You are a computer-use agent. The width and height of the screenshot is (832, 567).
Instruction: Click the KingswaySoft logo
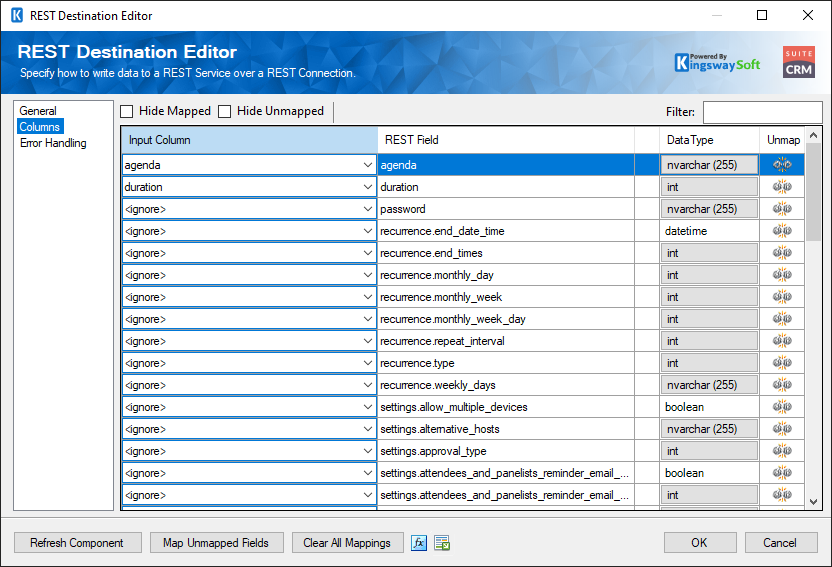coord(717,63)
